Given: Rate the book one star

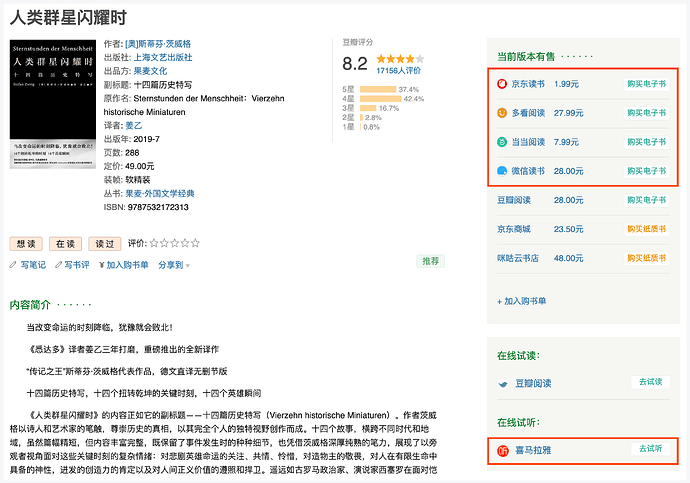Looking at the screenshot, I should coord(154,243).
